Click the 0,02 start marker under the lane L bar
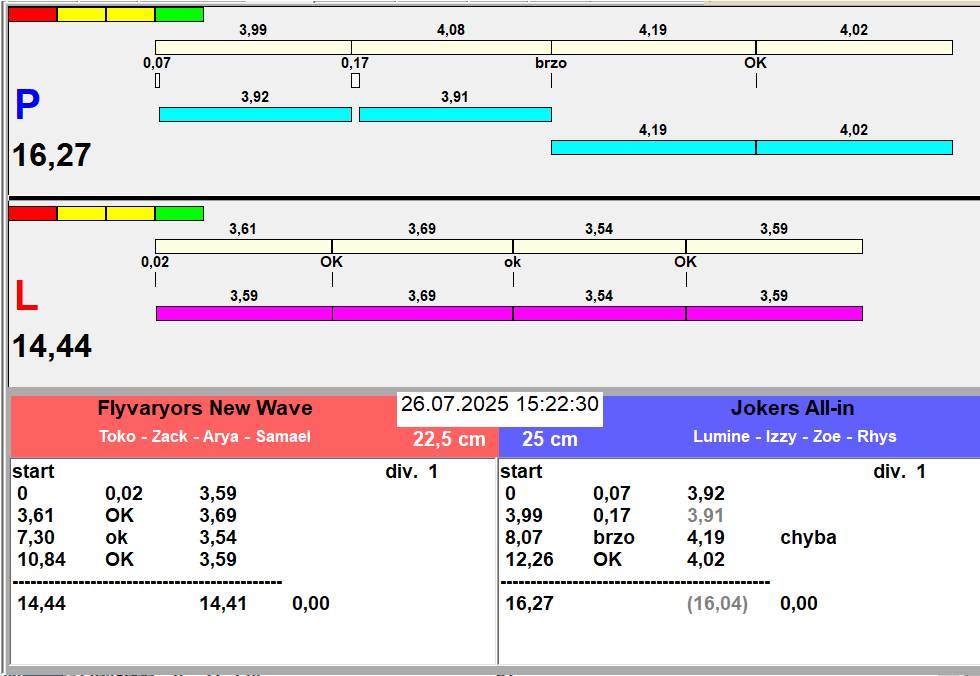Image resolution: width=980 pixels, height=676 pixels. pyautogui.click(x=155, y=262)
